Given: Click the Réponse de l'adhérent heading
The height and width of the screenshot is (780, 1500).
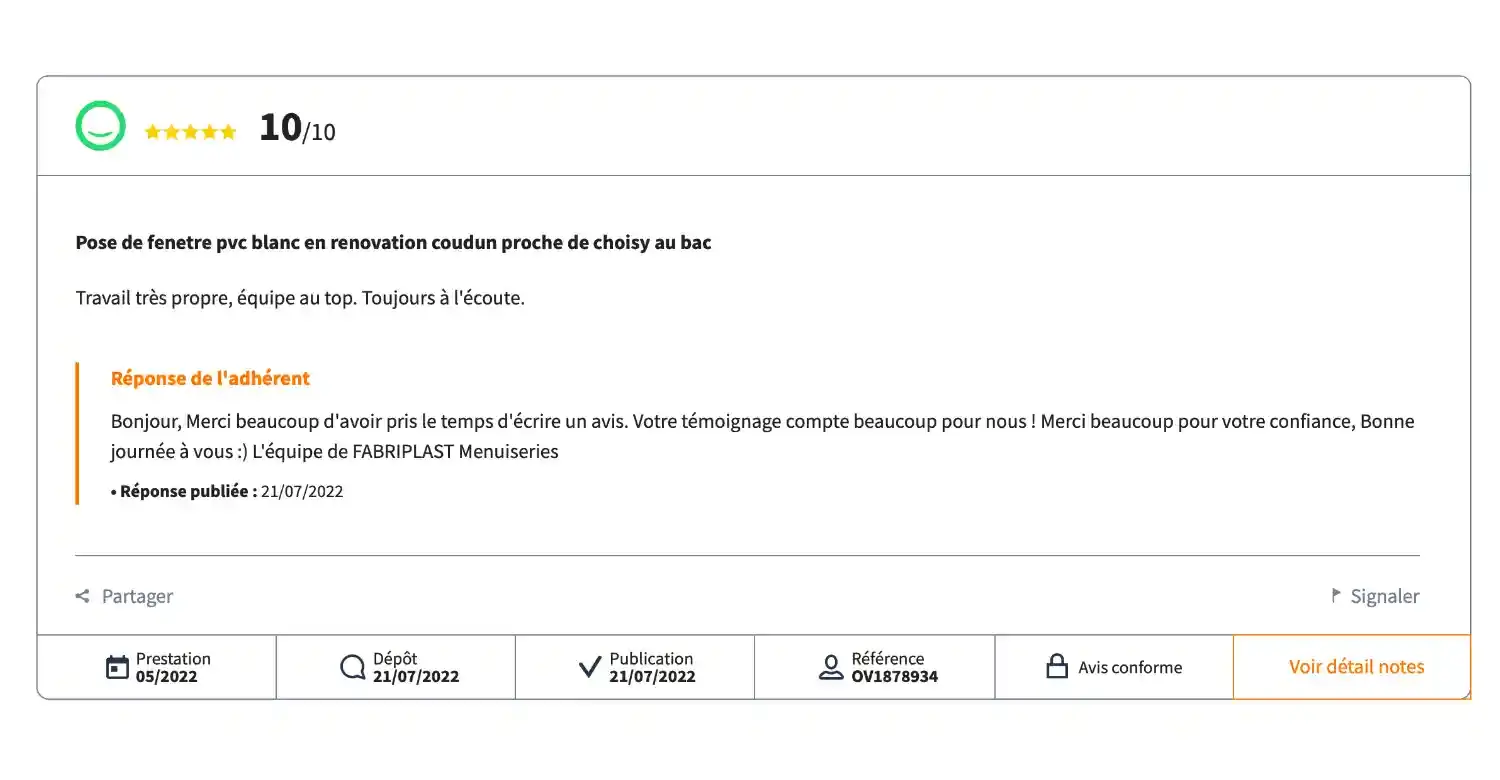Looking at the screenshot, I should coord(210,378).
